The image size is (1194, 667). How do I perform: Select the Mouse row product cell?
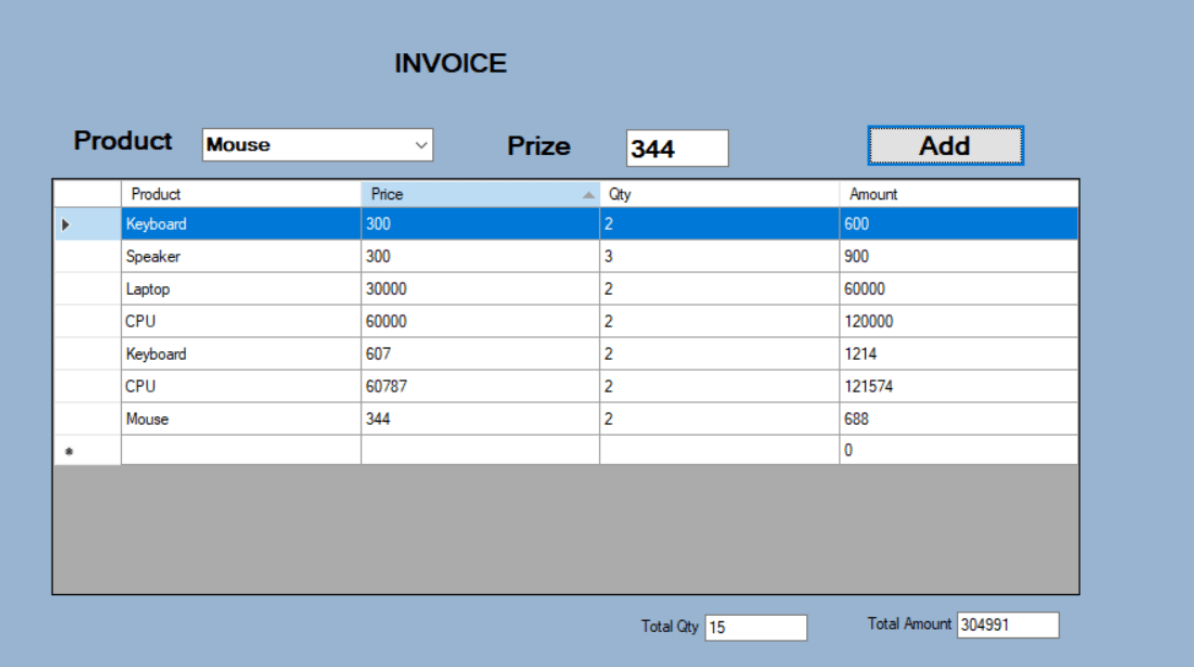click(x=240, y=420)
